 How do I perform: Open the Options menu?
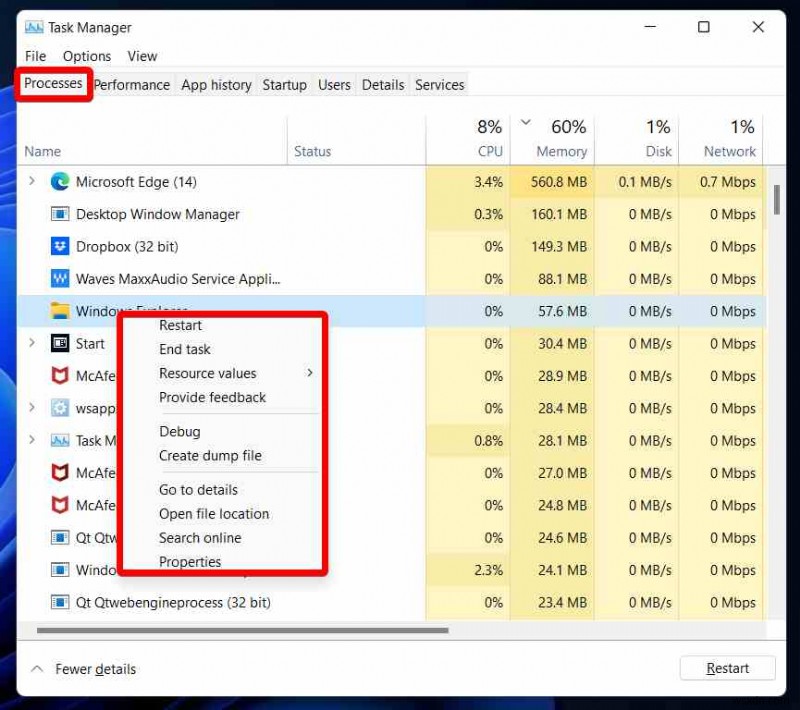[x=86, y=56]
